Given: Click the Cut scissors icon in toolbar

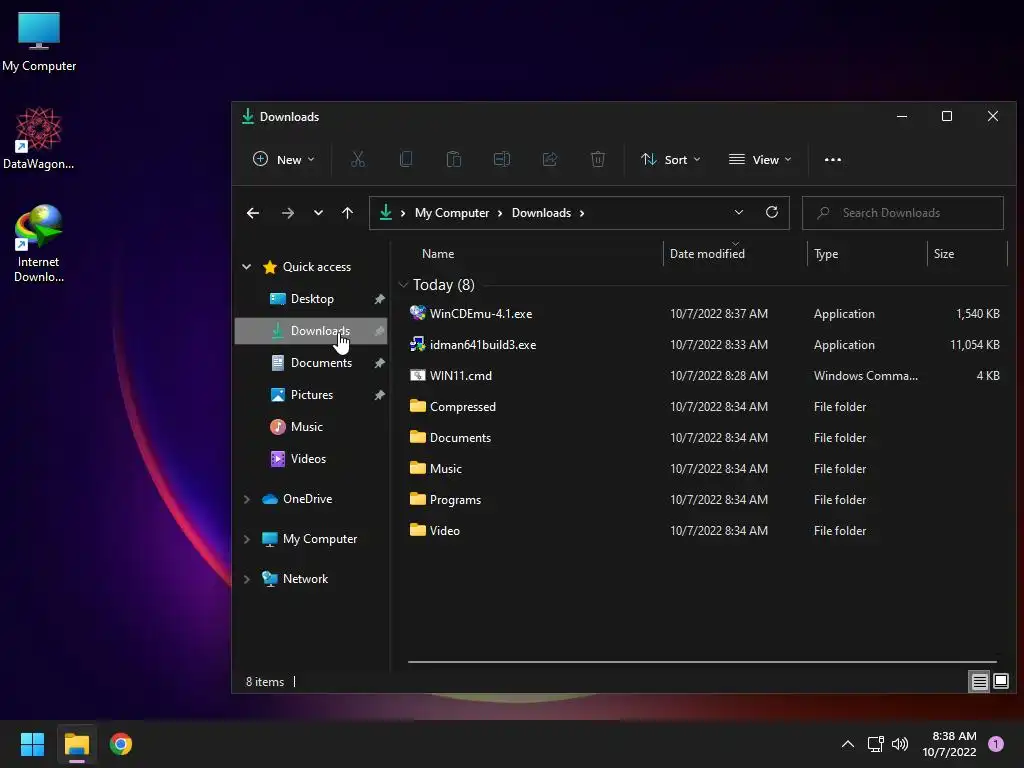Looking at the screenshot, I should click(358, 159).
